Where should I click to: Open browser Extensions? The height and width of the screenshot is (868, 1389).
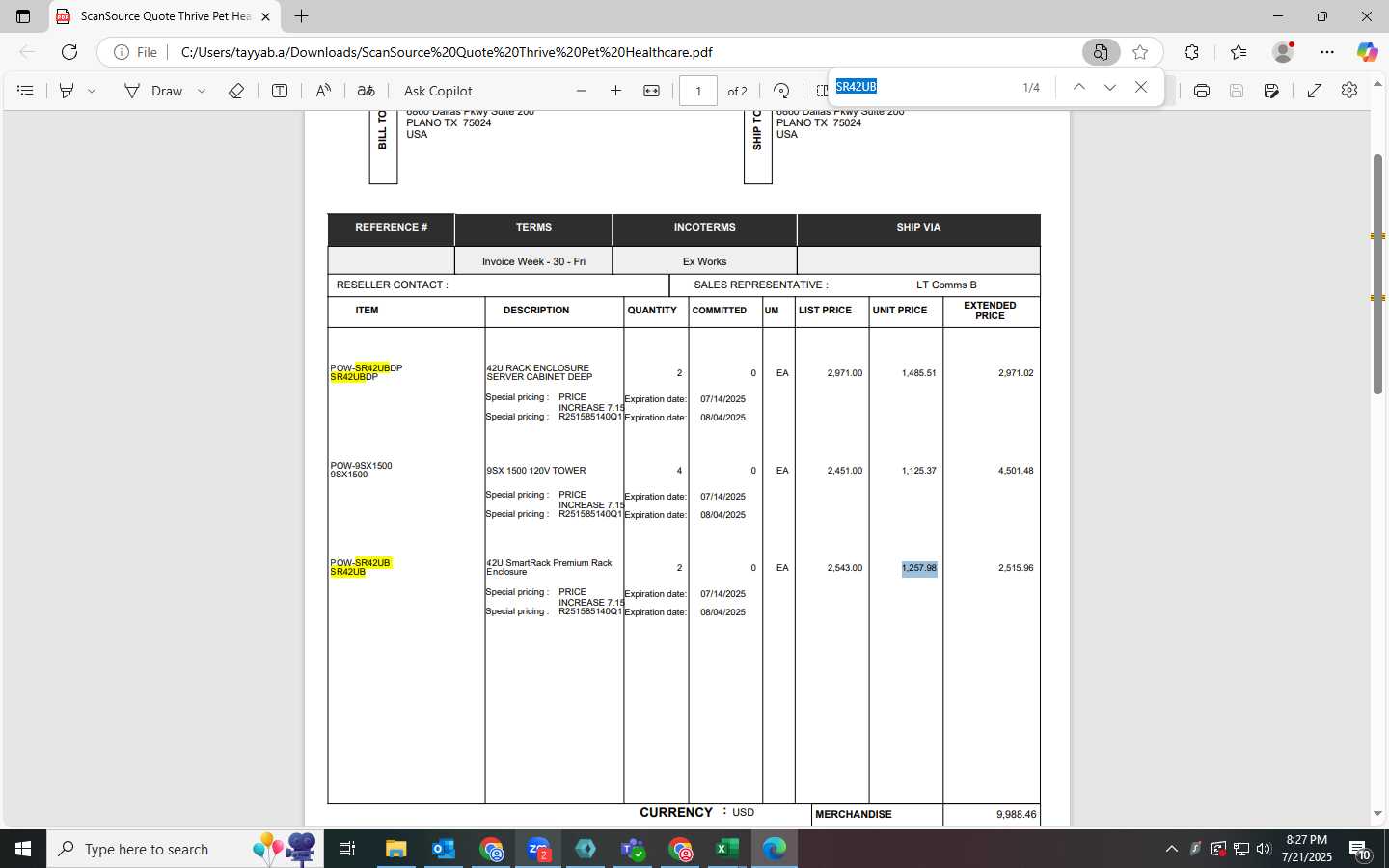(x=1192, y=52)
